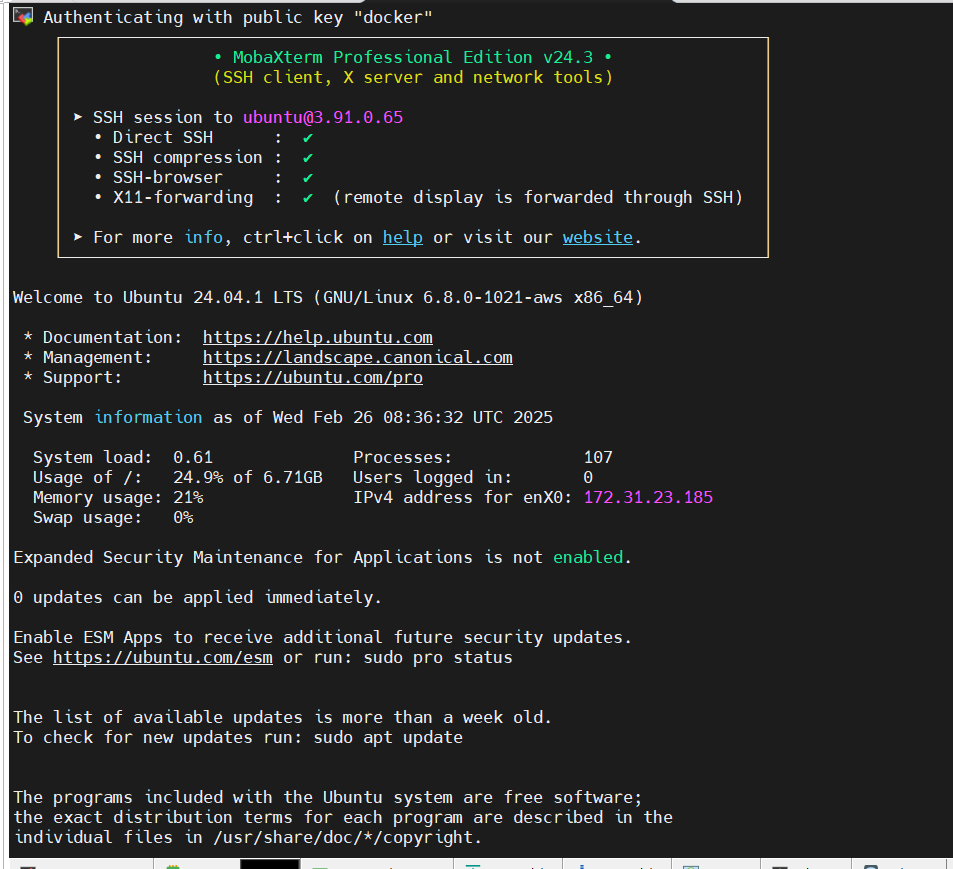Click the "sudo apt update" command text
This screenshot has height=869, width=953.
click(x=388, y=737)
